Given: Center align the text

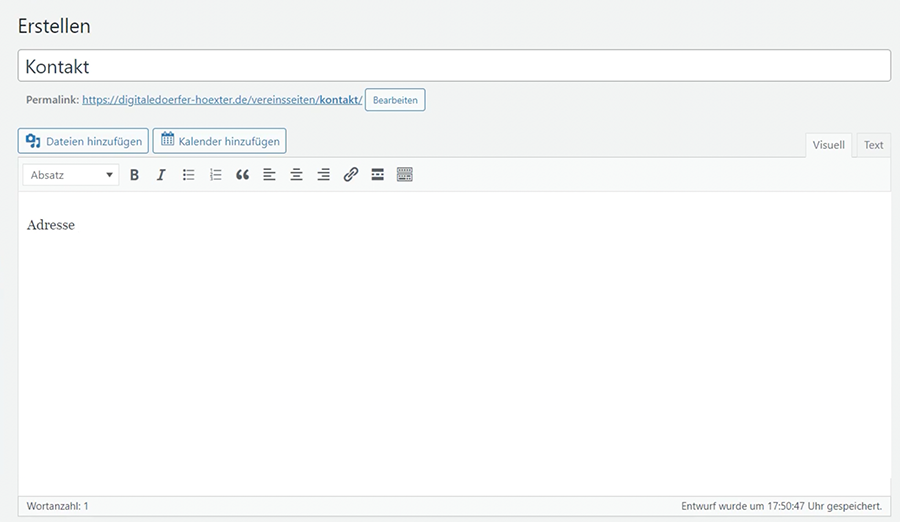Looking at the screenshot, I should tap(296, 175).
